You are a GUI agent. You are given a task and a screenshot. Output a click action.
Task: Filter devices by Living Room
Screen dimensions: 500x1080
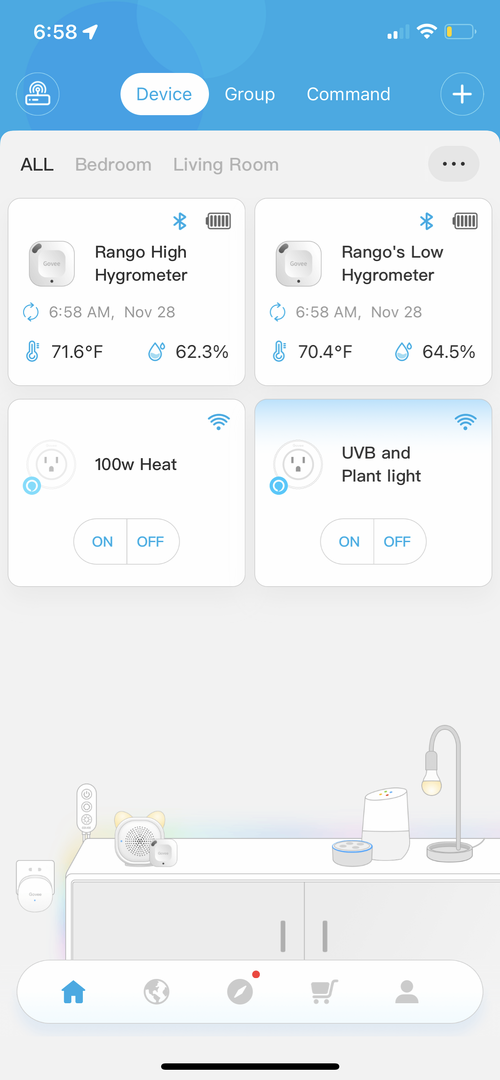[x=226, y=165]
